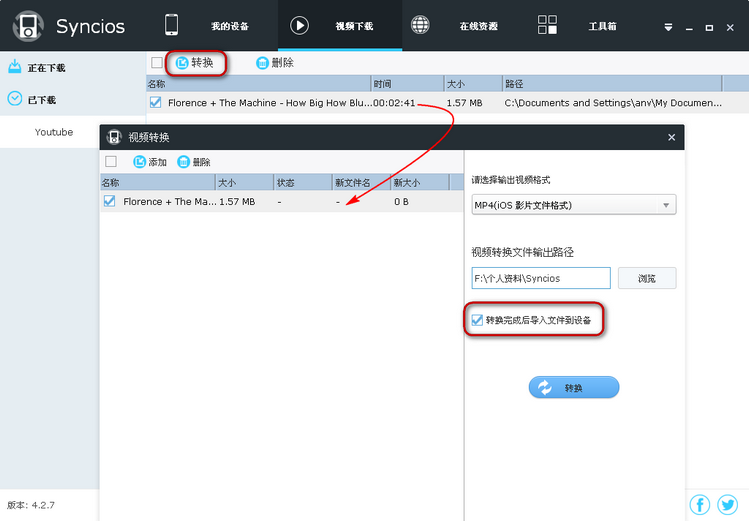749x521 pixels.
Task: Maximize the Syncios main window
Action: pyautogui.click(x=709, y=28)
